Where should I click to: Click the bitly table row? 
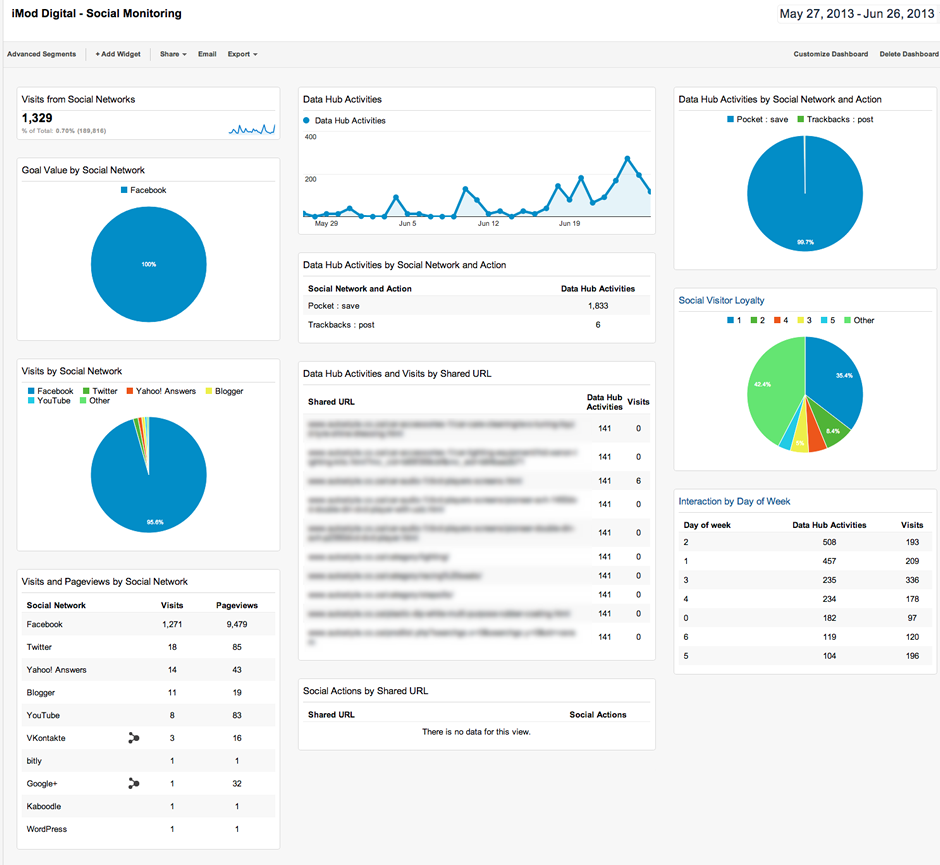tap(149, 761)
